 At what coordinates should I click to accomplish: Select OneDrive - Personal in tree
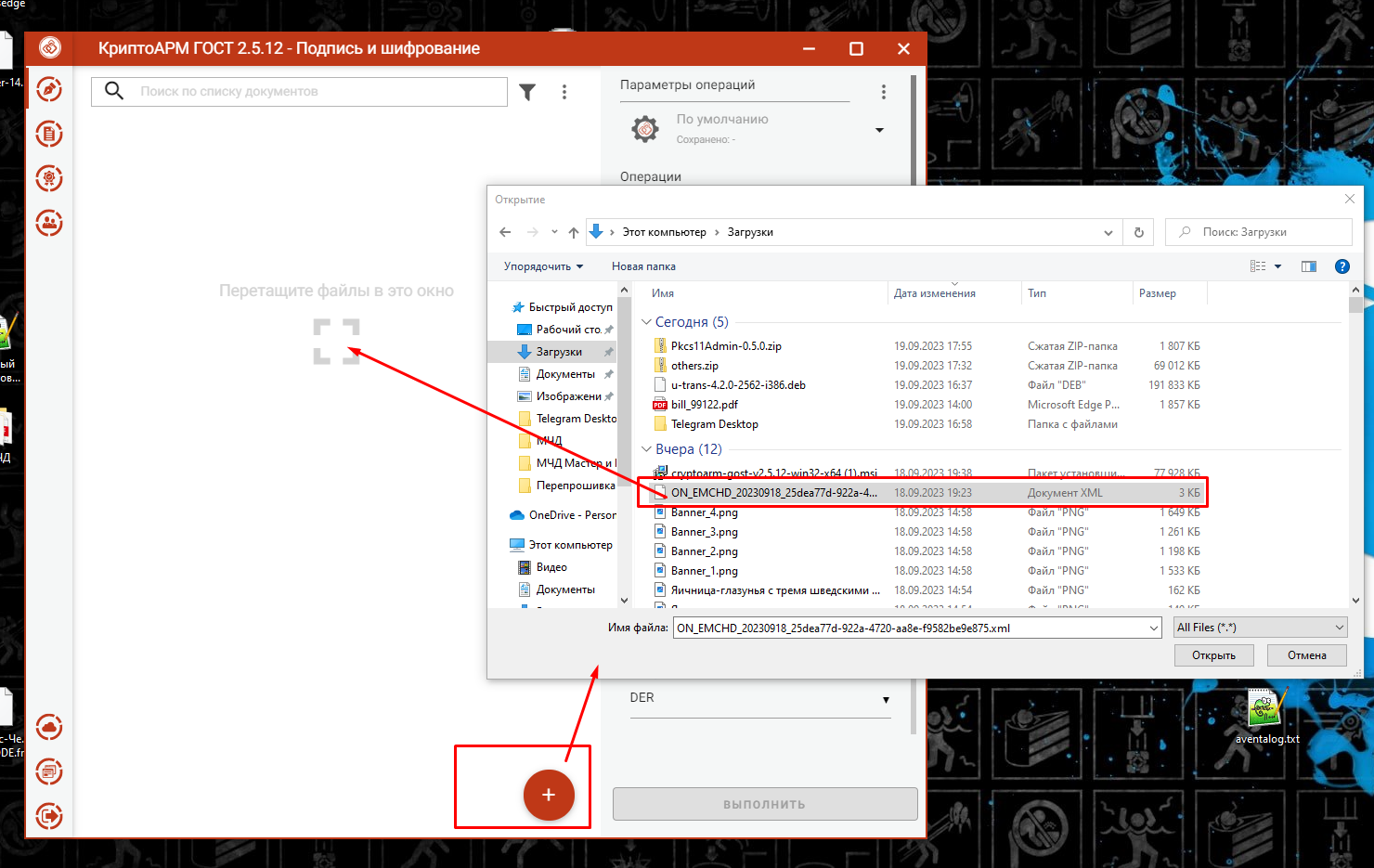[x=563, y=515]
